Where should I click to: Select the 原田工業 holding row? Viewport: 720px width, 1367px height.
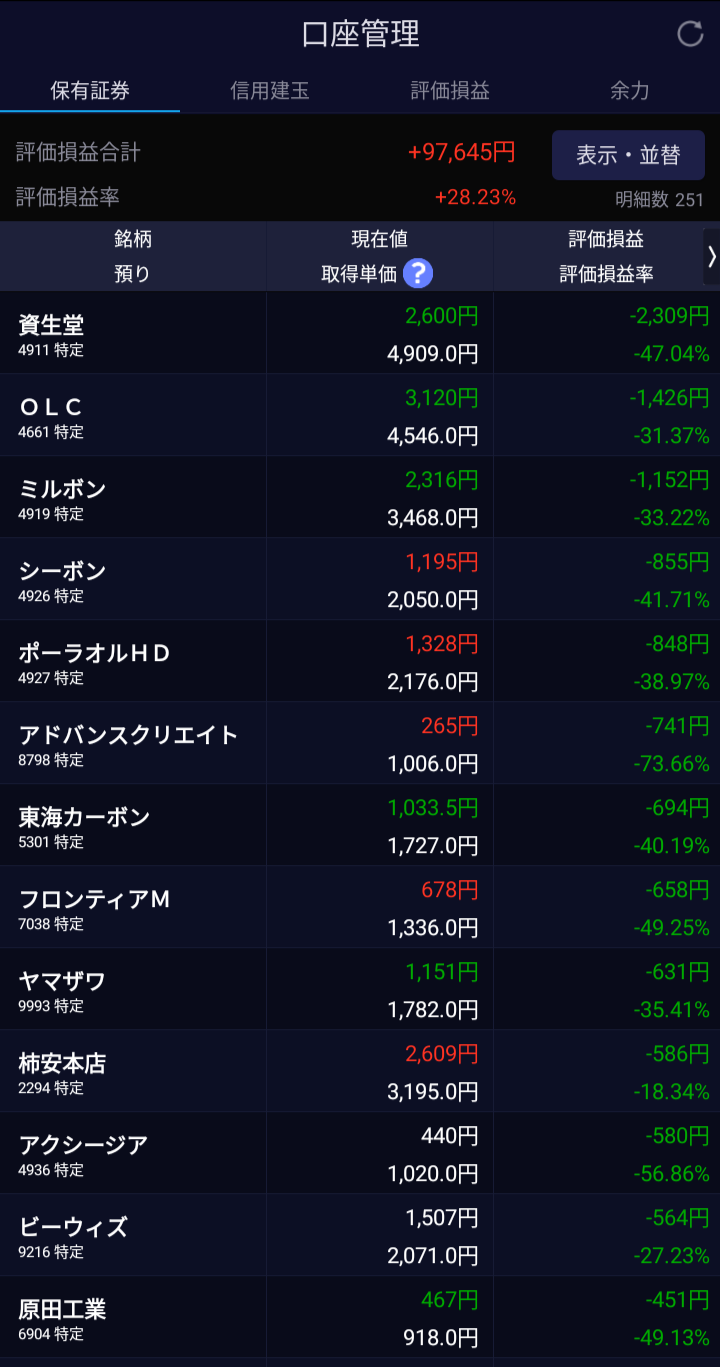(360, 1317)
